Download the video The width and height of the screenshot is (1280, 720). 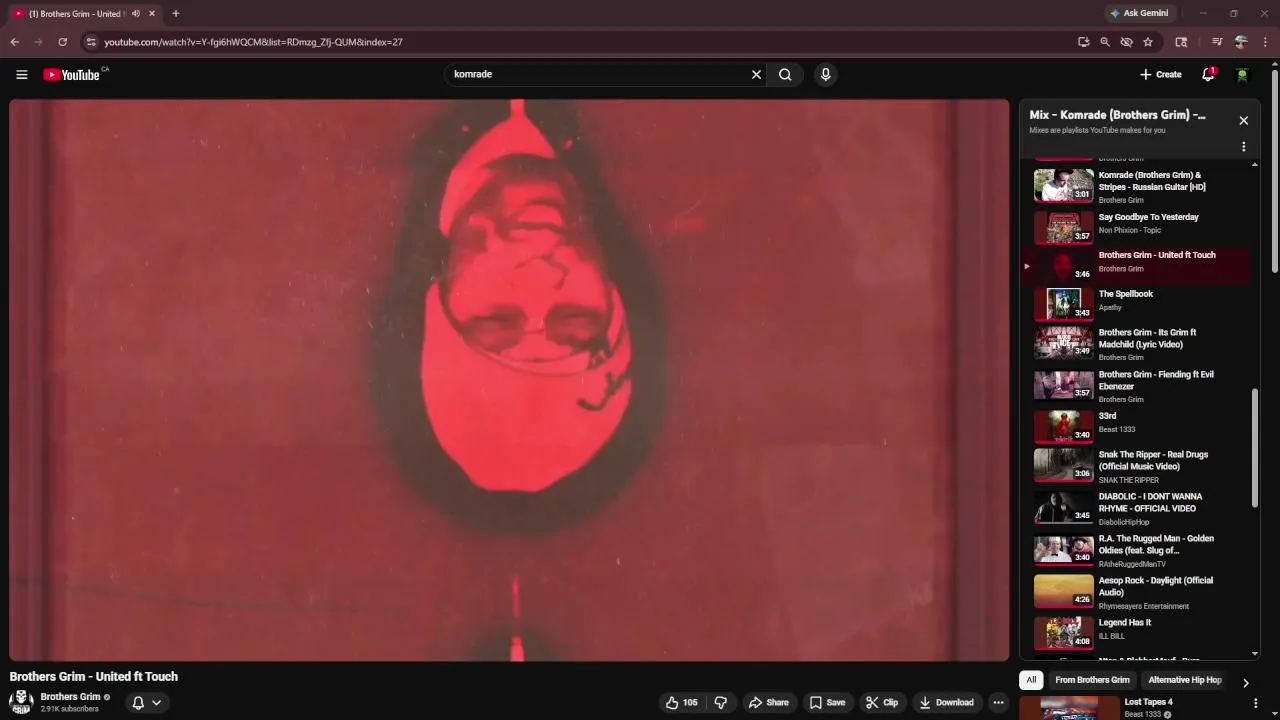tap(946, 702)
